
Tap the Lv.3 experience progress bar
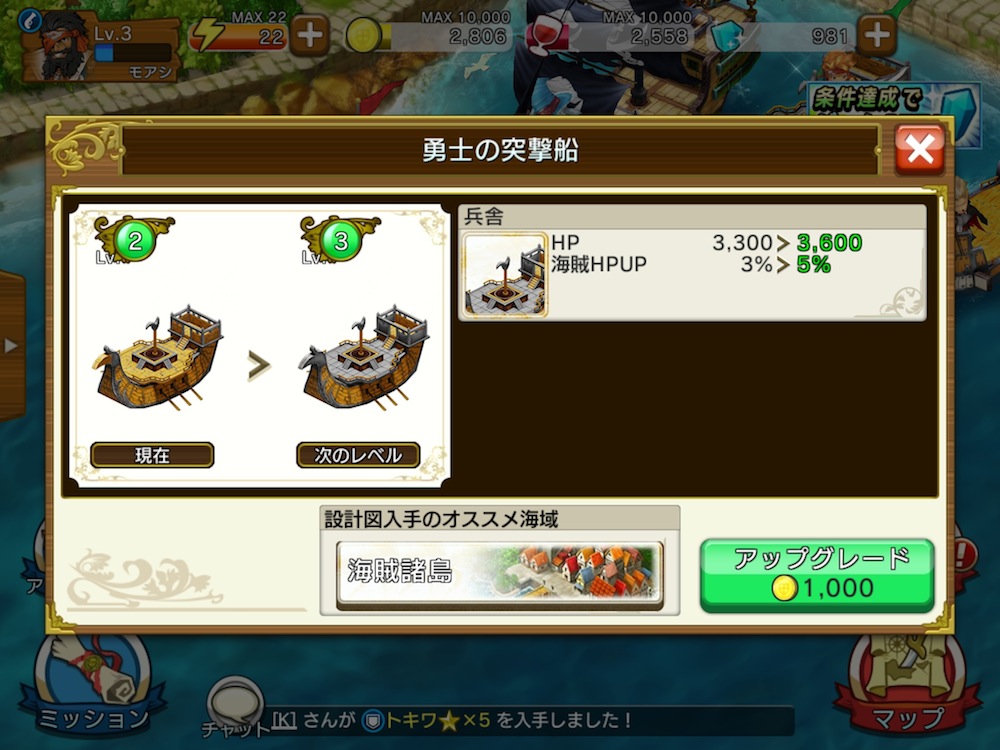click(x=133, y=53)
